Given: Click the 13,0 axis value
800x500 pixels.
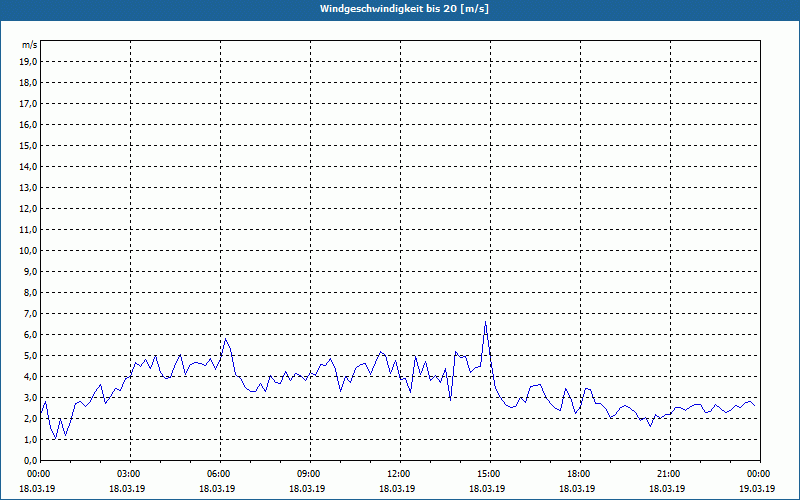Looking at the screenshot, I should point(29,188).
